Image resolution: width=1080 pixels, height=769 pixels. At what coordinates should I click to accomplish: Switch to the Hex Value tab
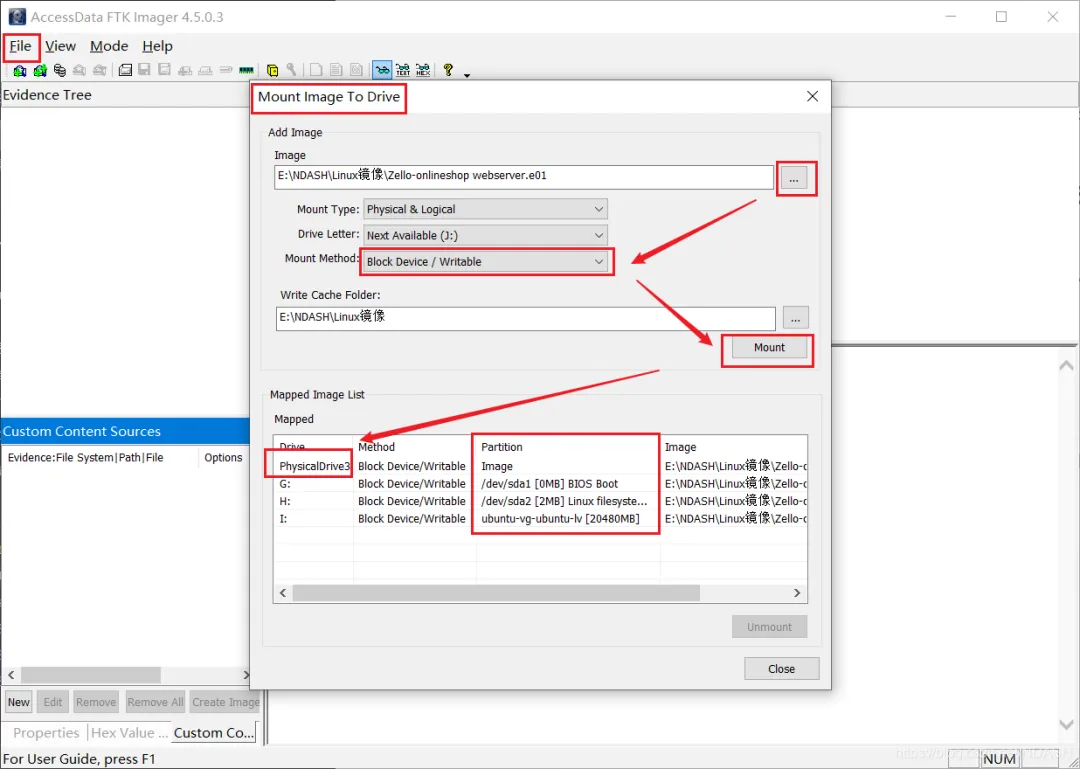(x=129, y=732)
